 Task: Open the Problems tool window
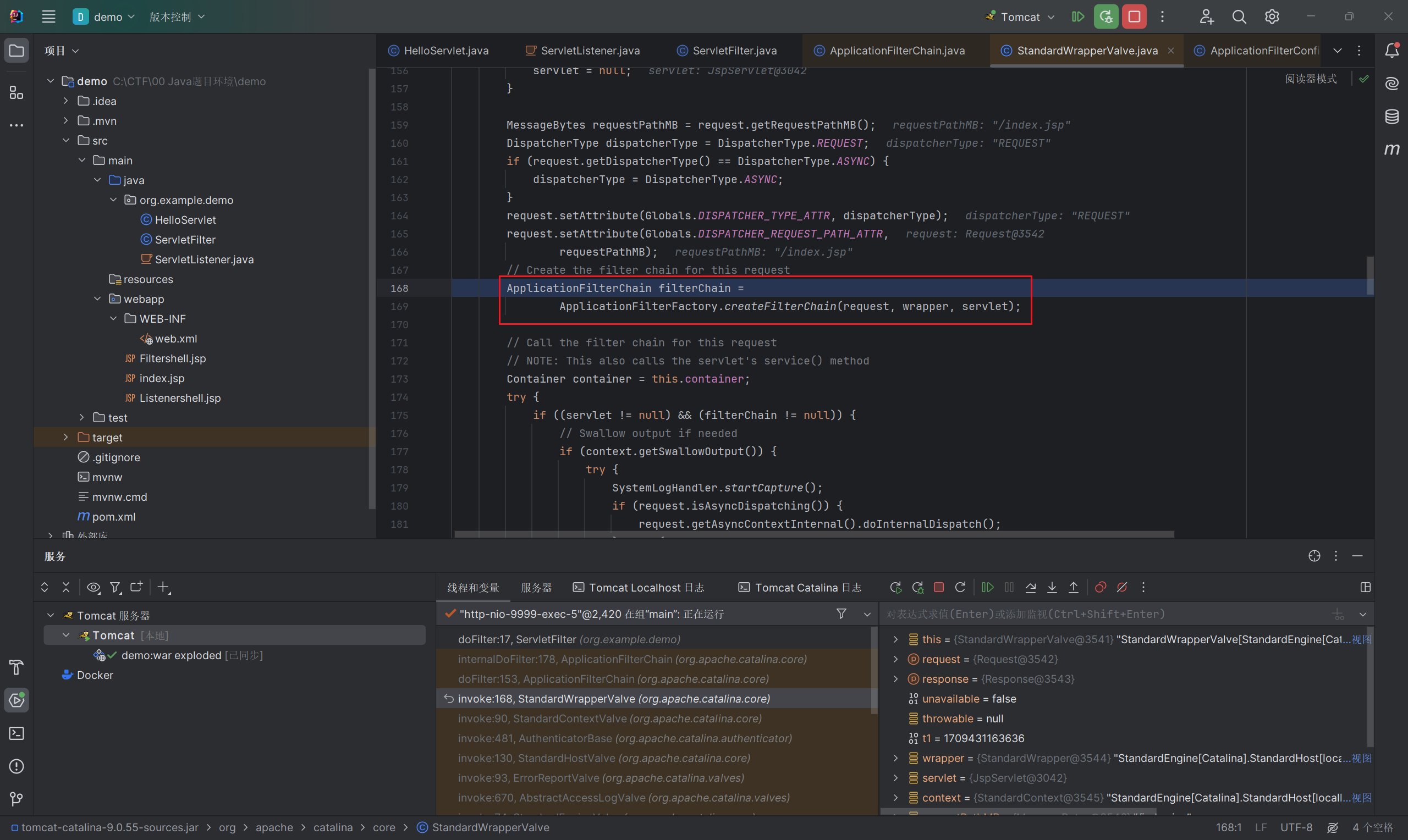[x=16, y=766]
